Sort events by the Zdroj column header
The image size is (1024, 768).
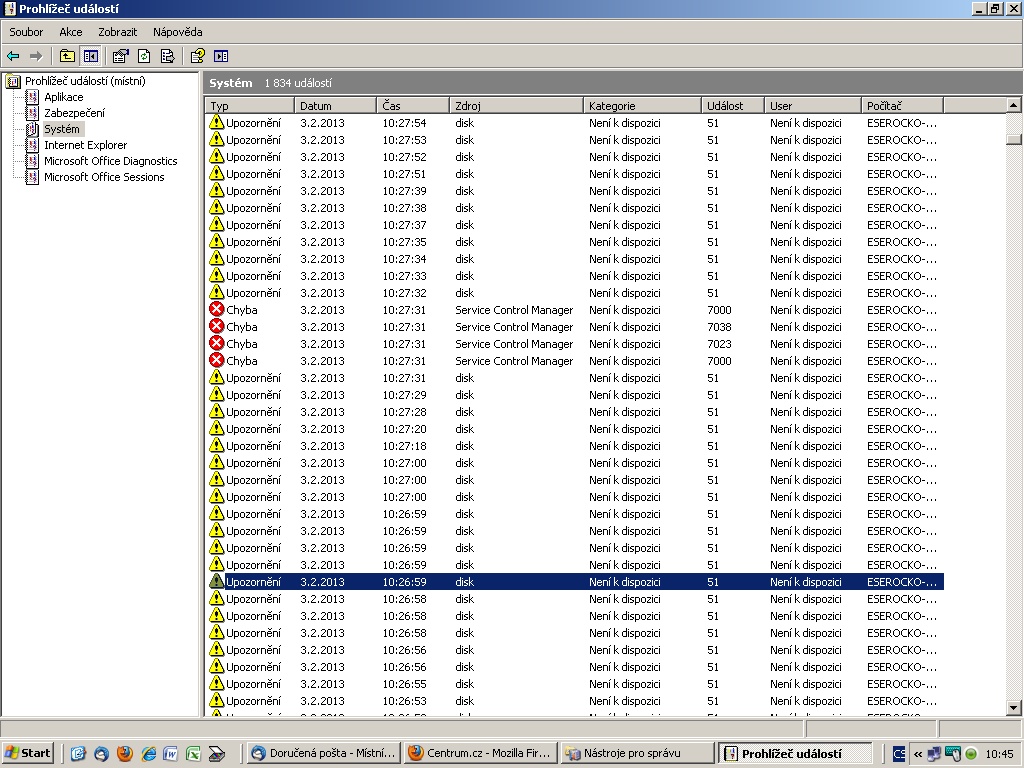pyautogui.click(x=515, y=105)
